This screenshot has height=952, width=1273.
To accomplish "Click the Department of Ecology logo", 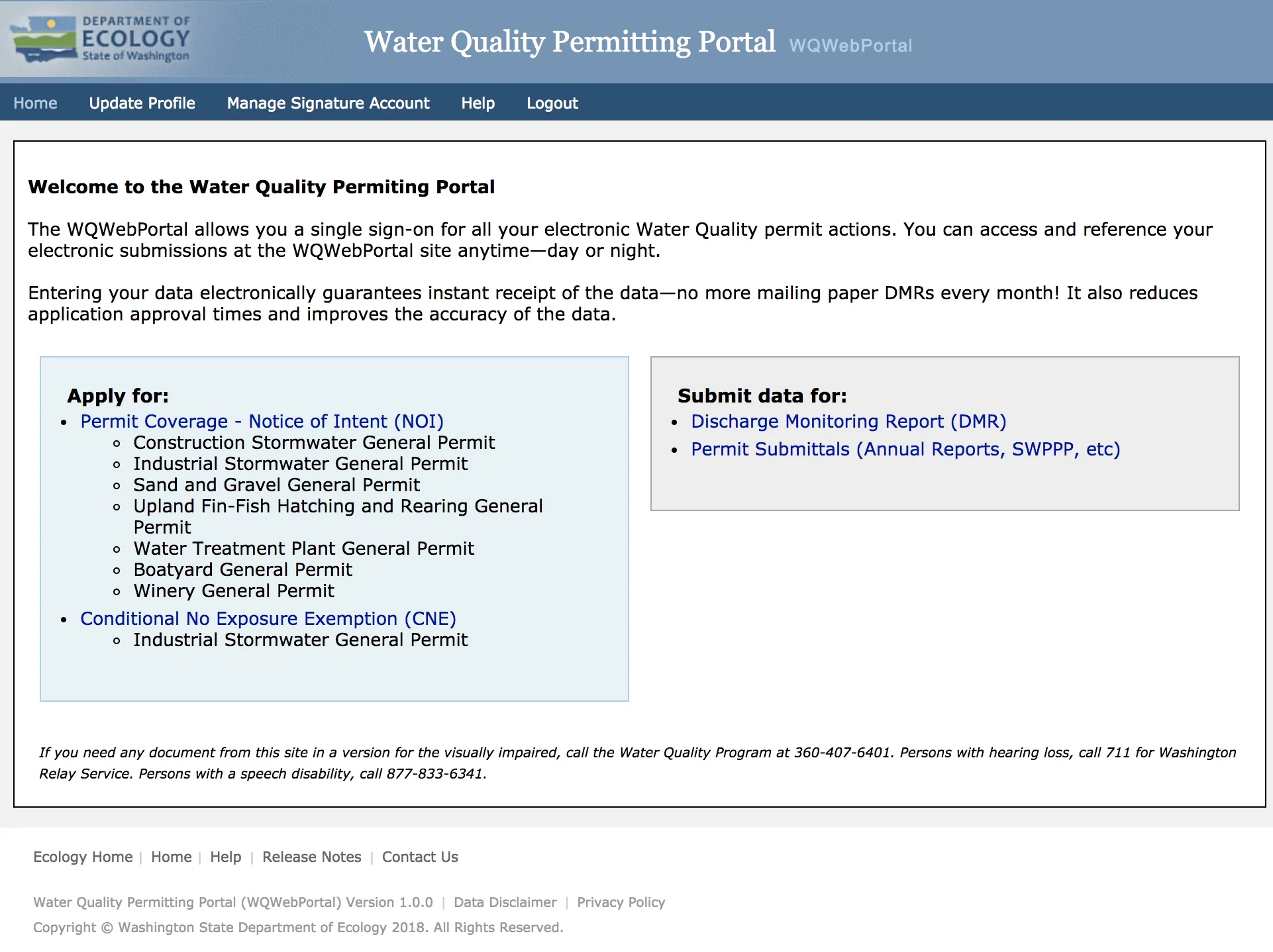I will 101,39.
